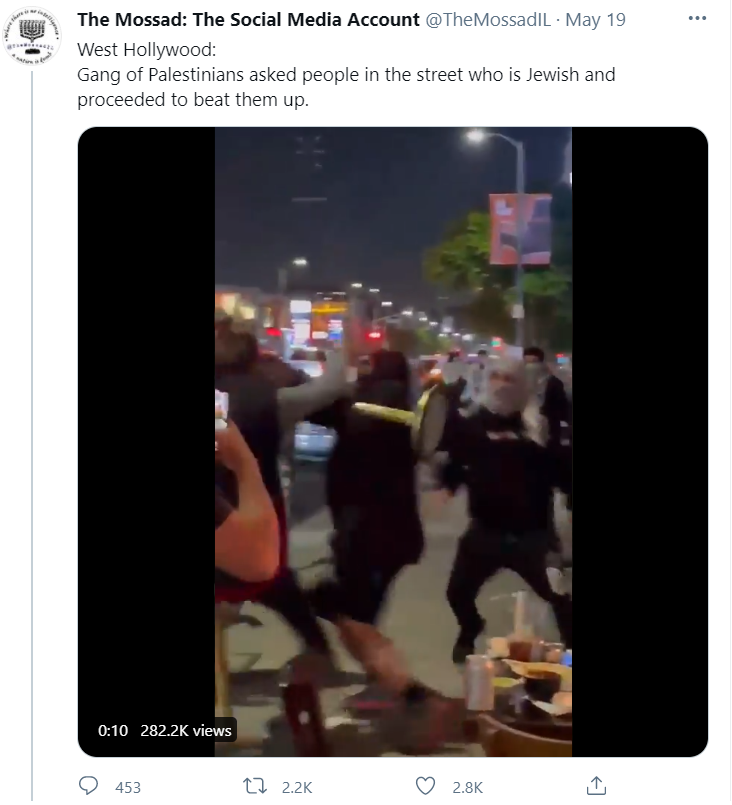
Task: Click the street banner in the video frame
Action: tap(521, 229)
